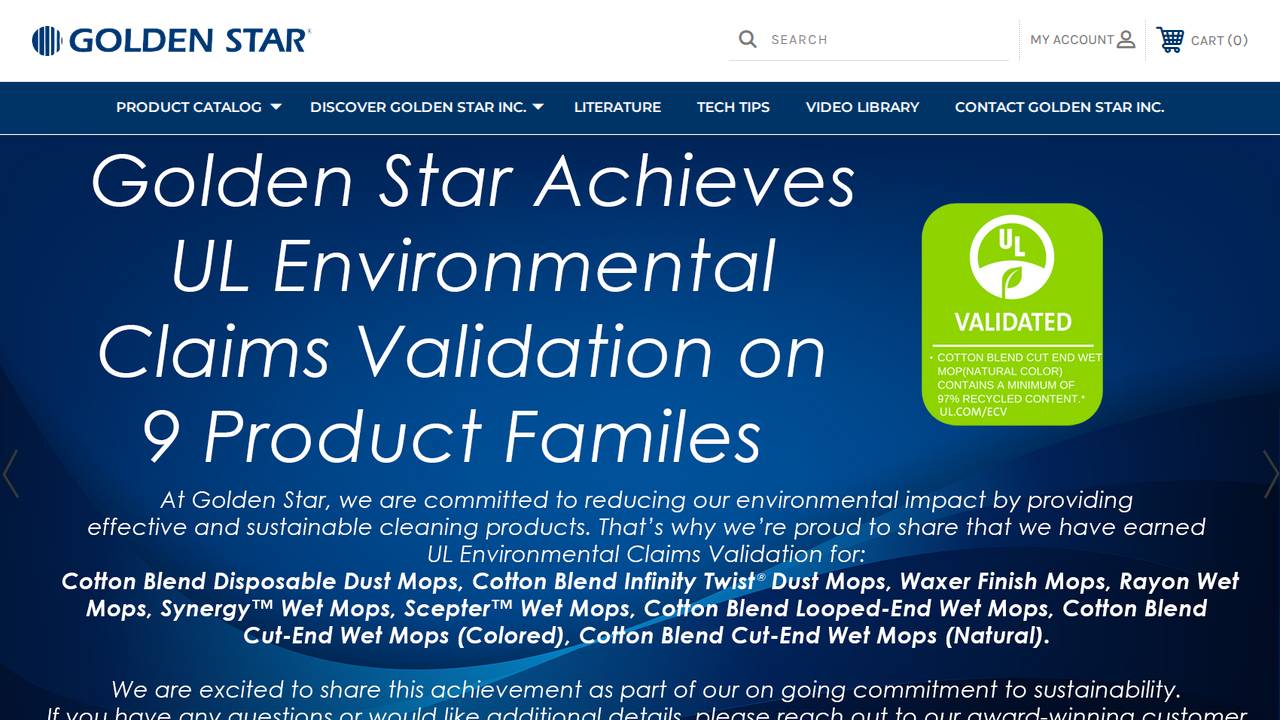The height and width of the screenshot is (720, 1280).
Task: Click the UL leaf logo inside the badge
Action: (1012, 258)
